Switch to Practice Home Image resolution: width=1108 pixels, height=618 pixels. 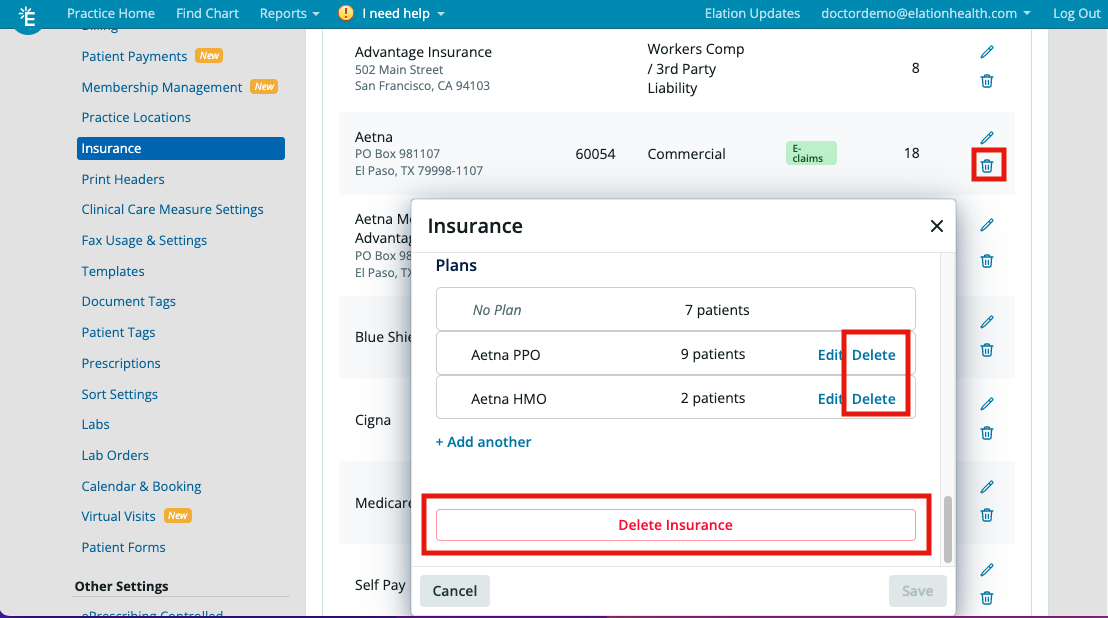(x=111, y=13)
